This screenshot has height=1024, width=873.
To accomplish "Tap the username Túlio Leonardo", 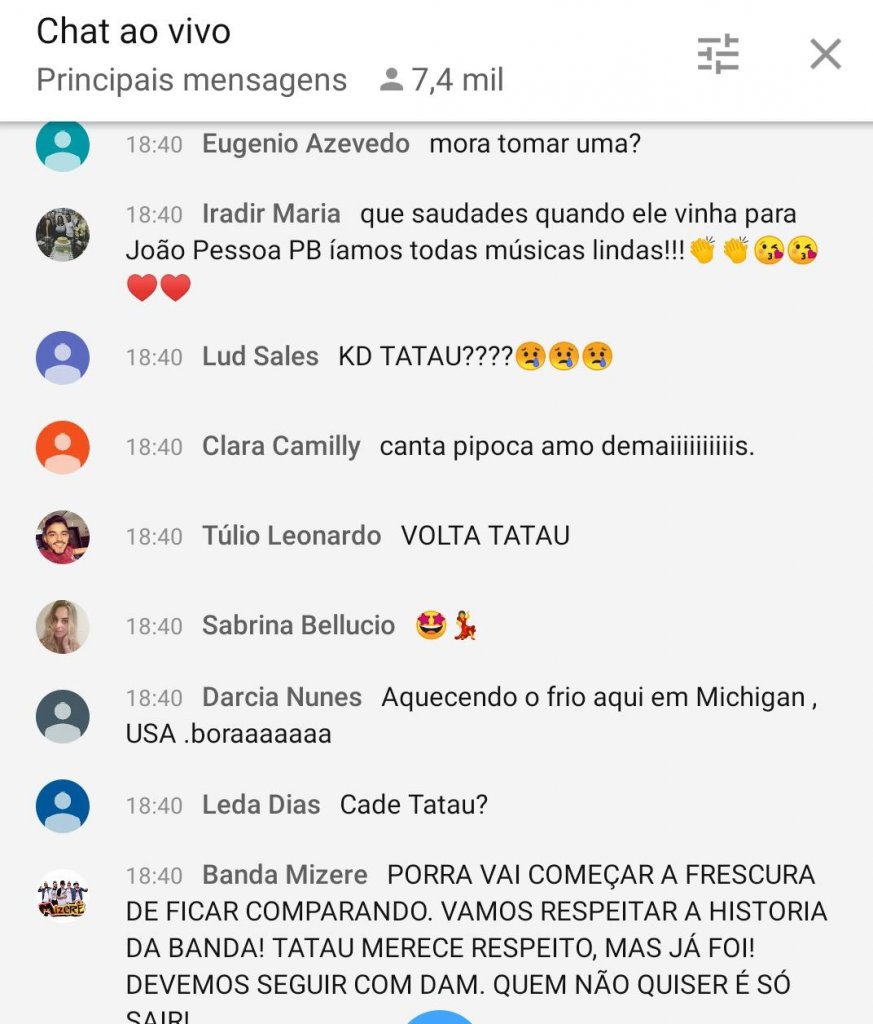I will pyautogui.click(x=291, y=536).
